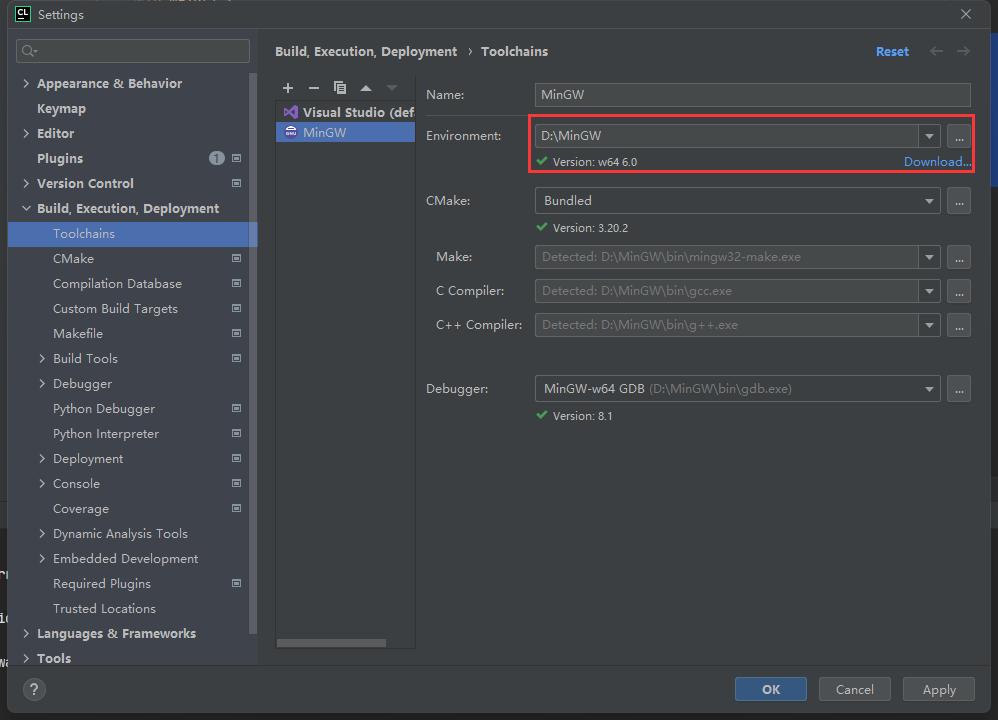Click the toolchain Name input field
Screen dimensions: 998x720
point(752,95)
